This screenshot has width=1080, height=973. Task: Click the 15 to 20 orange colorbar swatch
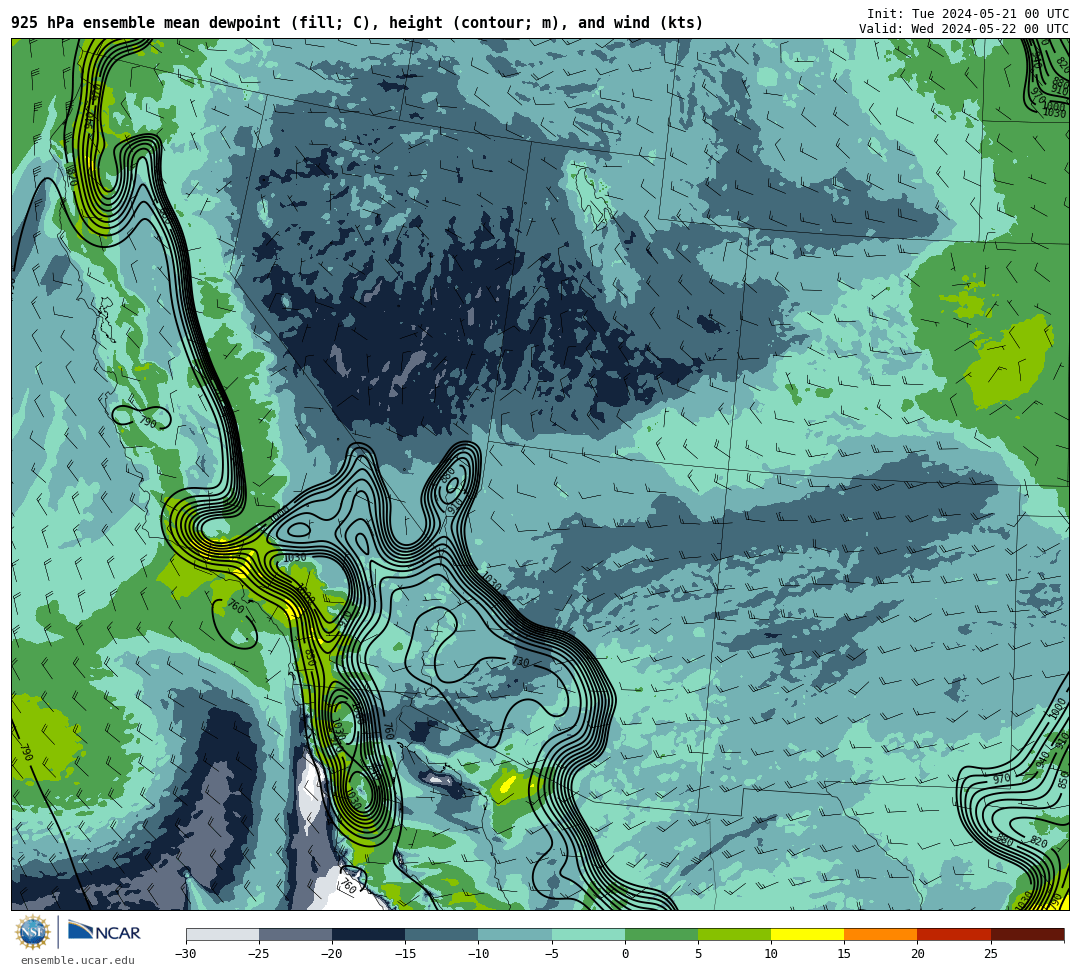(x=880, y=934)
